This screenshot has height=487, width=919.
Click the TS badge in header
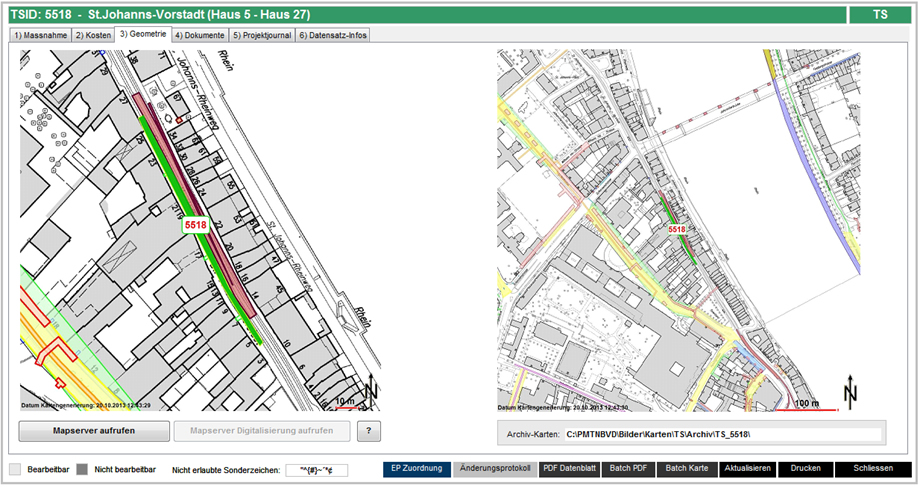(879, 15)
